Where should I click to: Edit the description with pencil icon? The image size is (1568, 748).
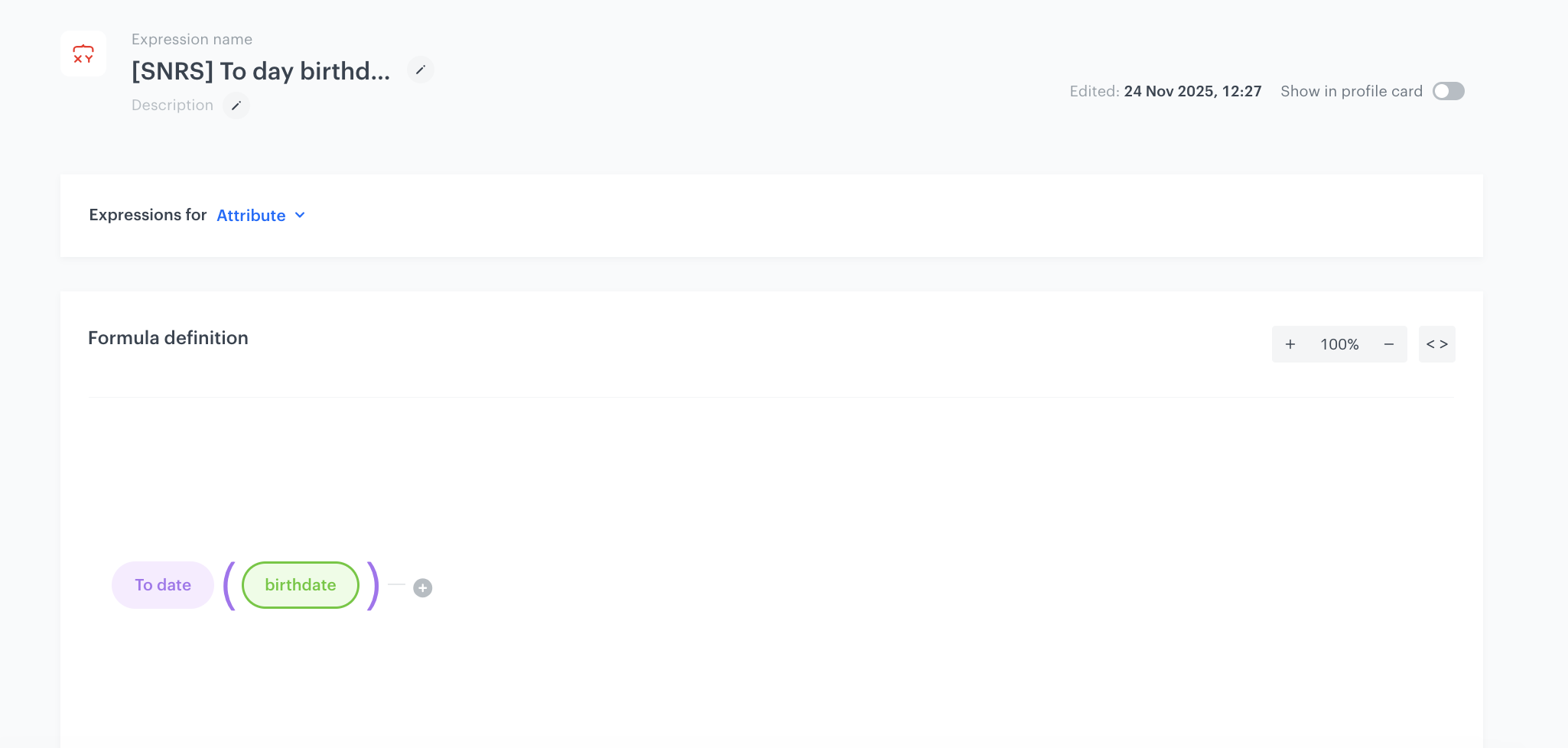point(236,106)
